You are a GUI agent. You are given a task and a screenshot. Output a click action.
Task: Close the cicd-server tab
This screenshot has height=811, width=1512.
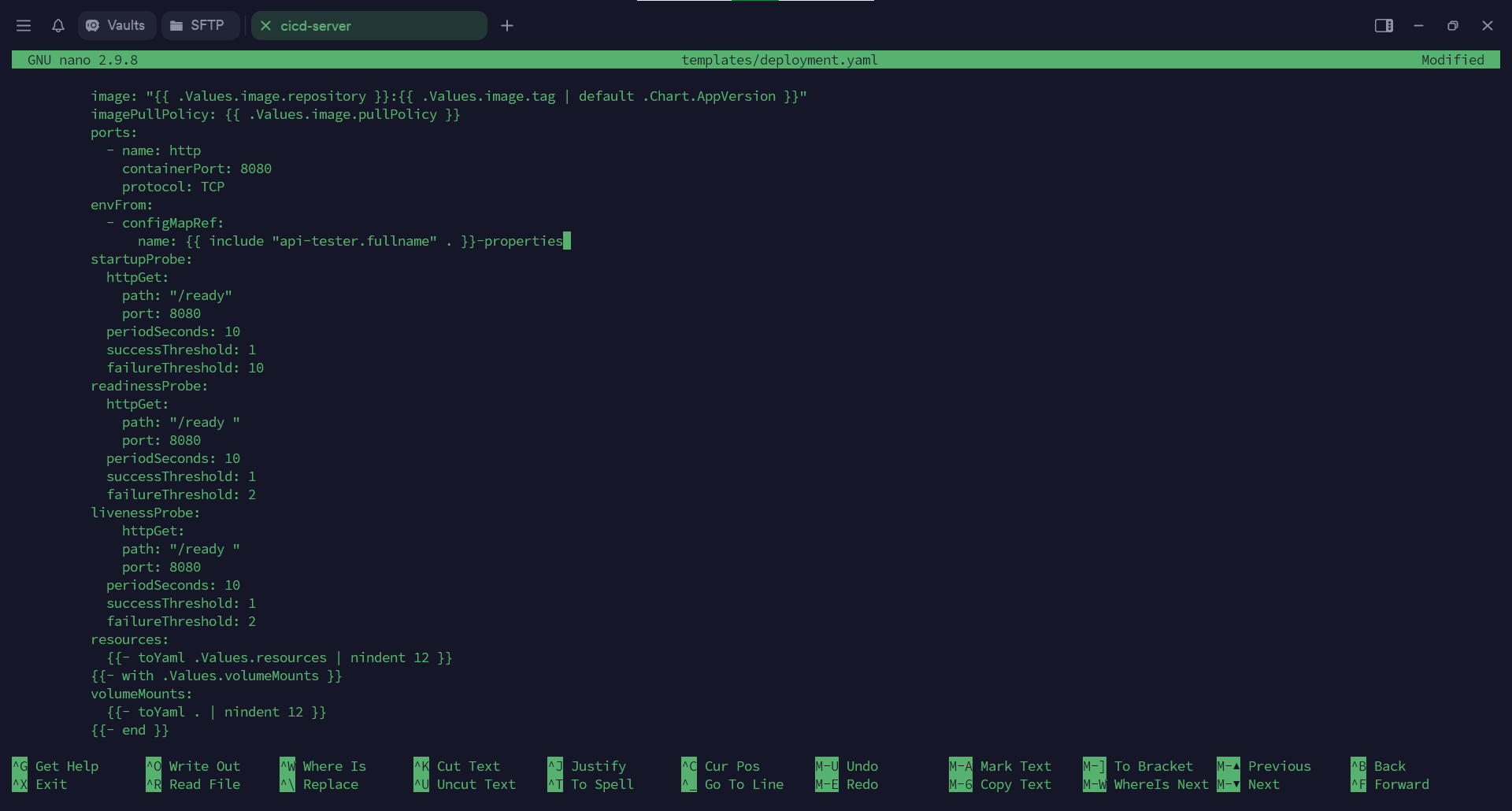coord(266,26)
